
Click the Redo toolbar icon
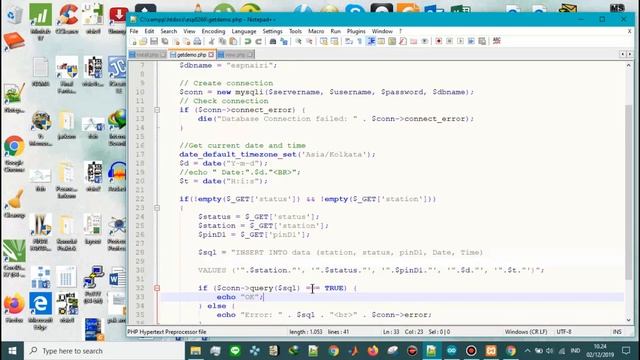[x=258, y=41]
